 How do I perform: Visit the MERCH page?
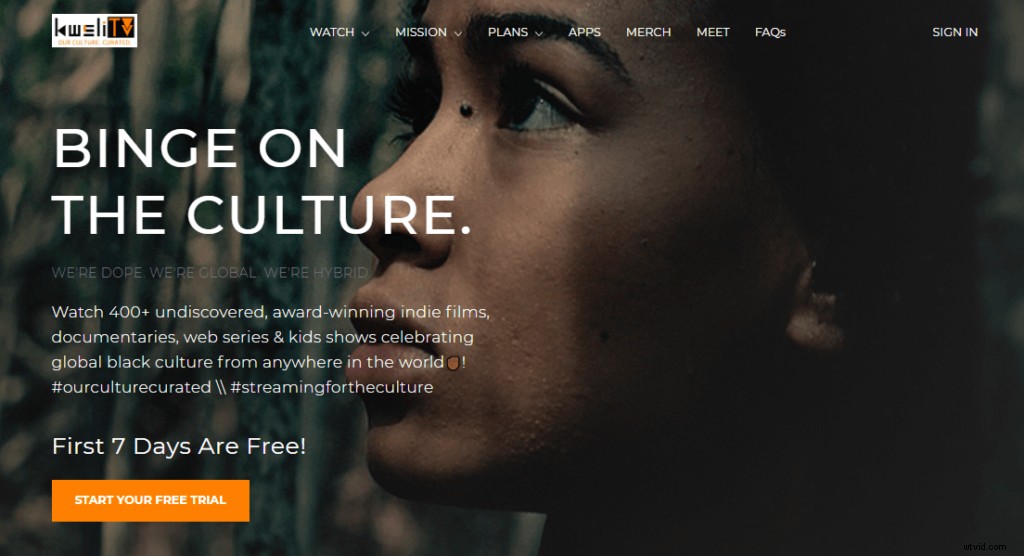pyautogui.click(x=648, y=32)
